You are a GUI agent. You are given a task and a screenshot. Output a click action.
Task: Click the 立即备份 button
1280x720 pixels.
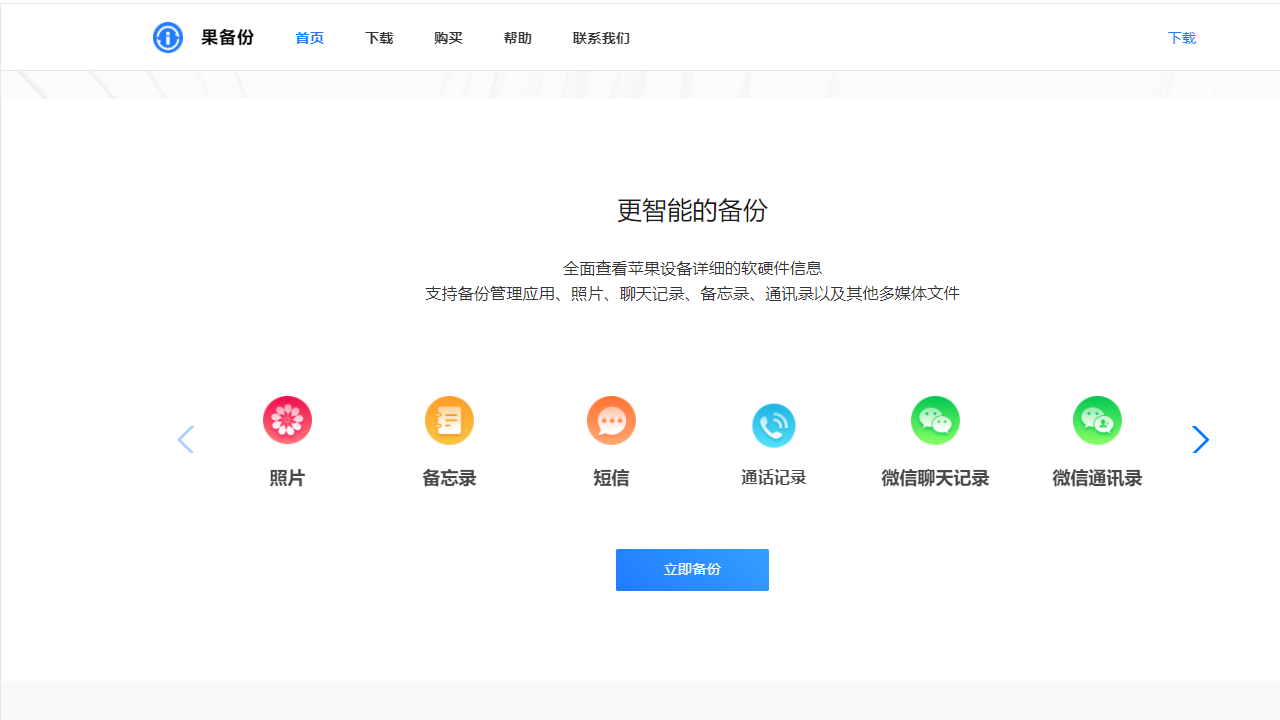(692, 569)
